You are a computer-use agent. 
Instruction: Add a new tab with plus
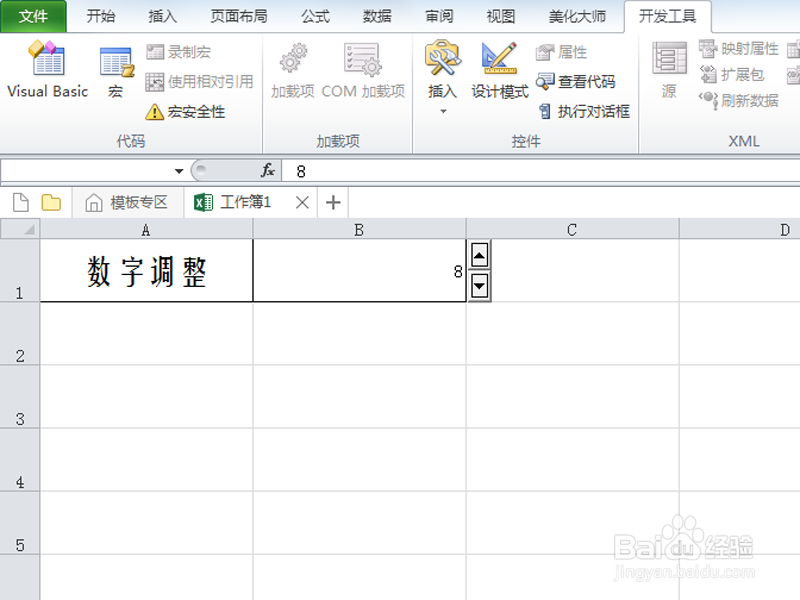coord(333,203)
